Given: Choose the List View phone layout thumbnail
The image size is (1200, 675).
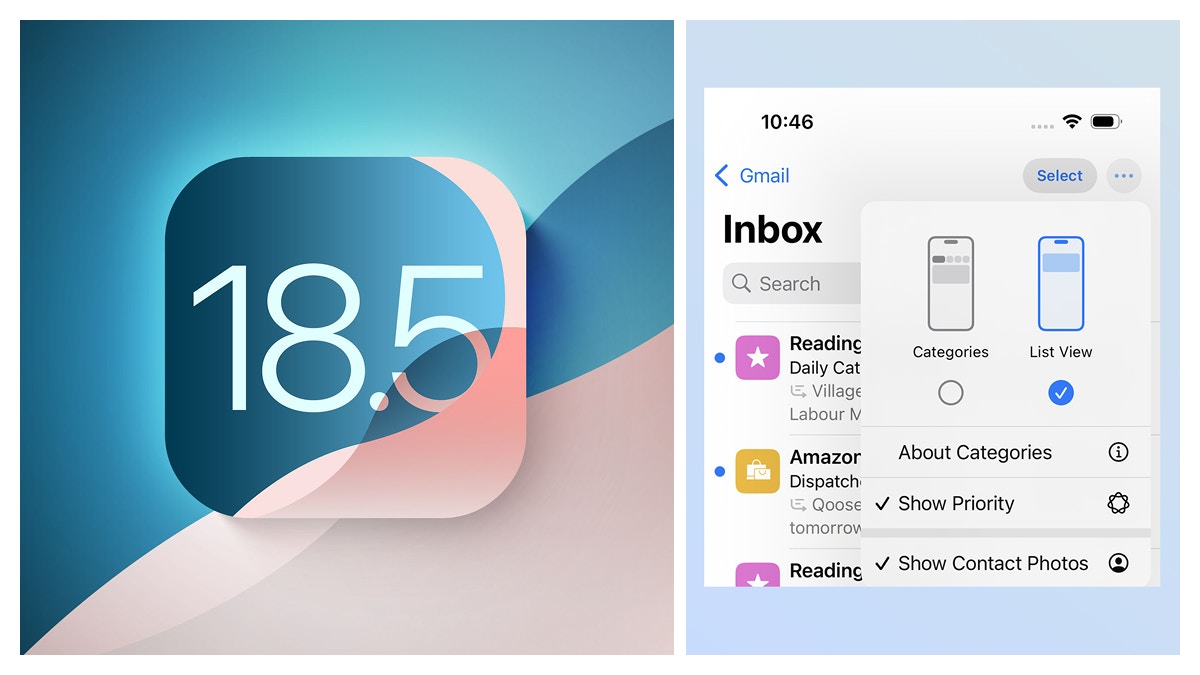Looking at the screenshot, I should pyautogui.click(x=1061, y=283).
